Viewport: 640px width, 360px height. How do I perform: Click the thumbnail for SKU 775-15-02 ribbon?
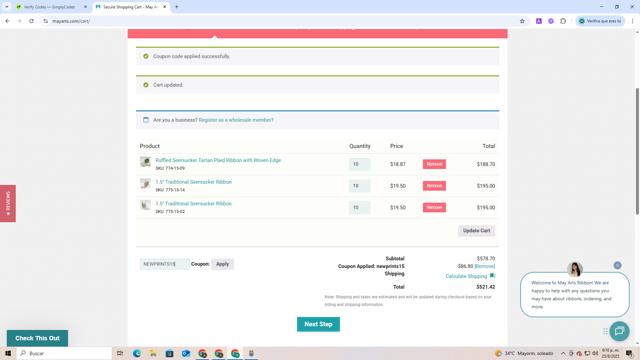point(145,205)
